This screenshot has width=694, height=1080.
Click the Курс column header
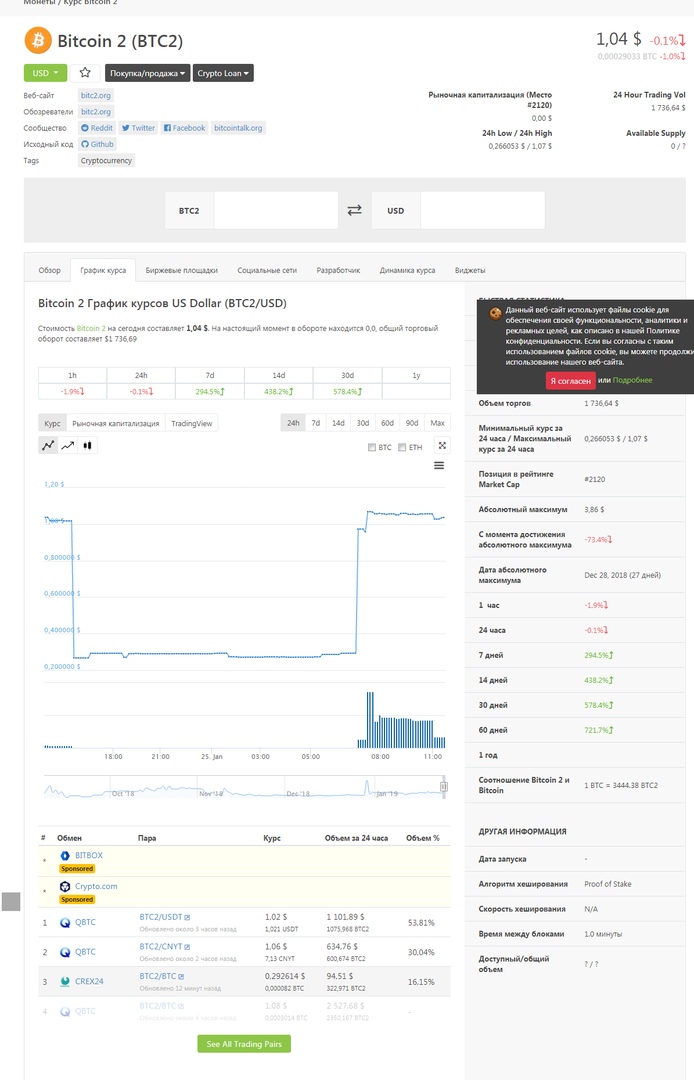tap(272, 838)
